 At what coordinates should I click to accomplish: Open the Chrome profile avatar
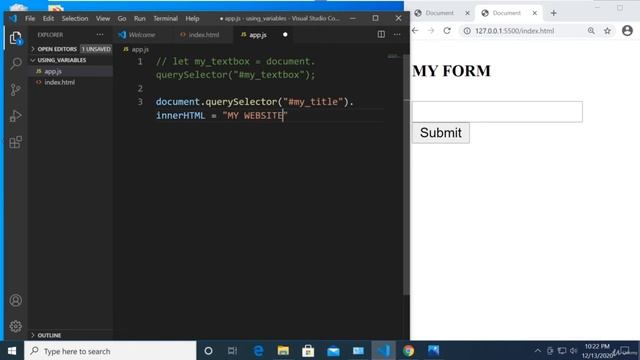click(627, 31)
